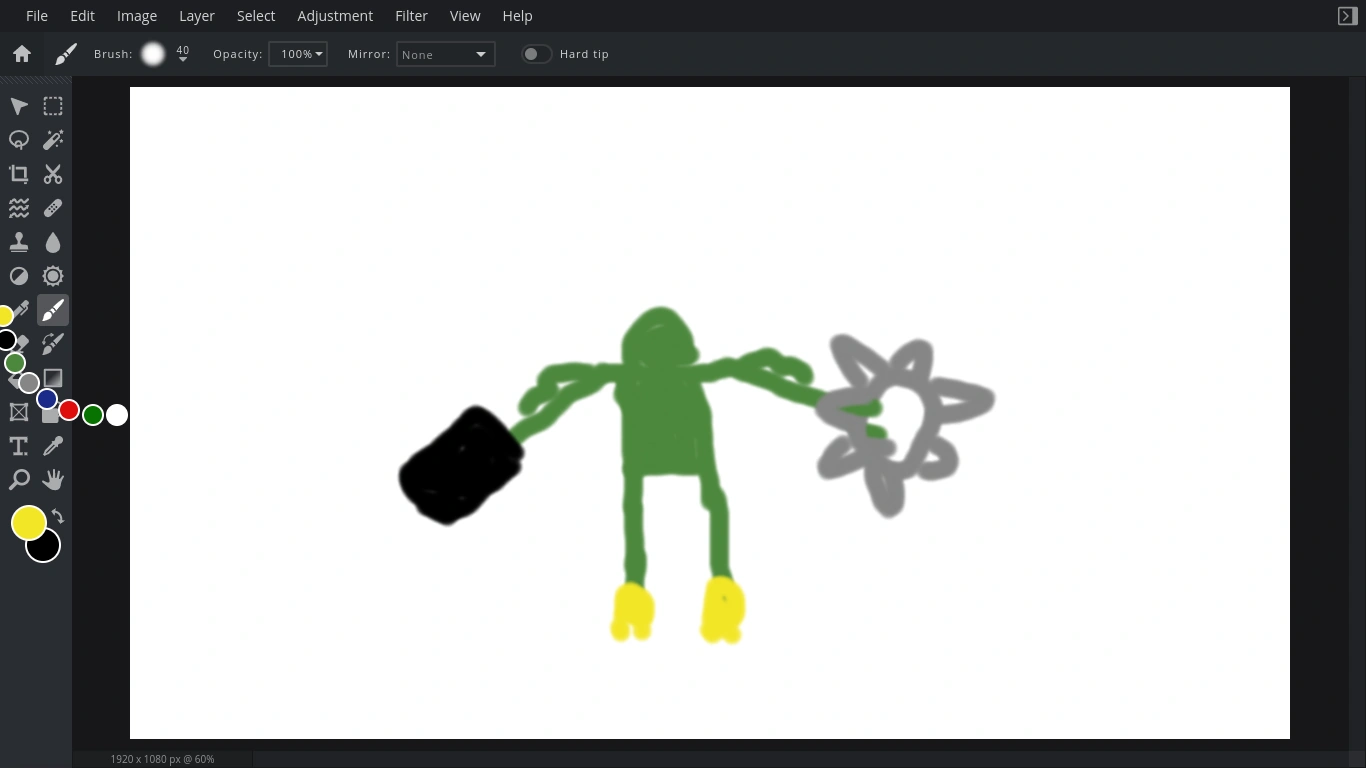
Task: Pick the white recent color swatch
Action: click(x=117, y=415)
